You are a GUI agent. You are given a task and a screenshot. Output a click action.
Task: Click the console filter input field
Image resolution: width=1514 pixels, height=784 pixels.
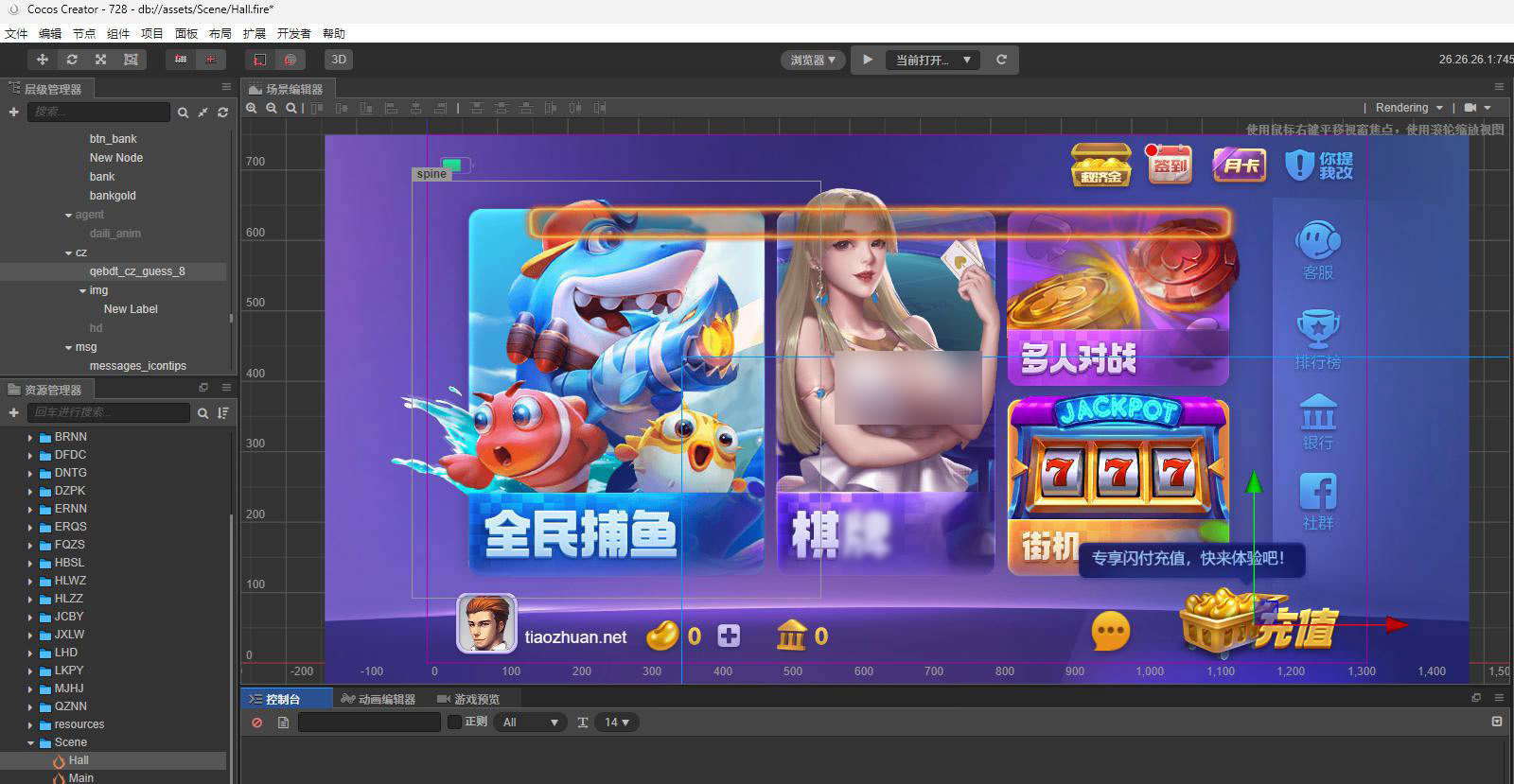point(369,723)
